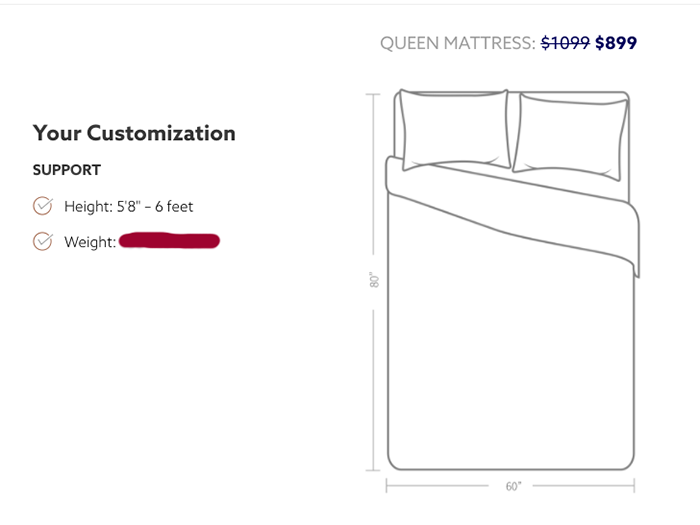Click the headboard above the pillows
This screenshot has height=525, width=700.
(512, 93)
